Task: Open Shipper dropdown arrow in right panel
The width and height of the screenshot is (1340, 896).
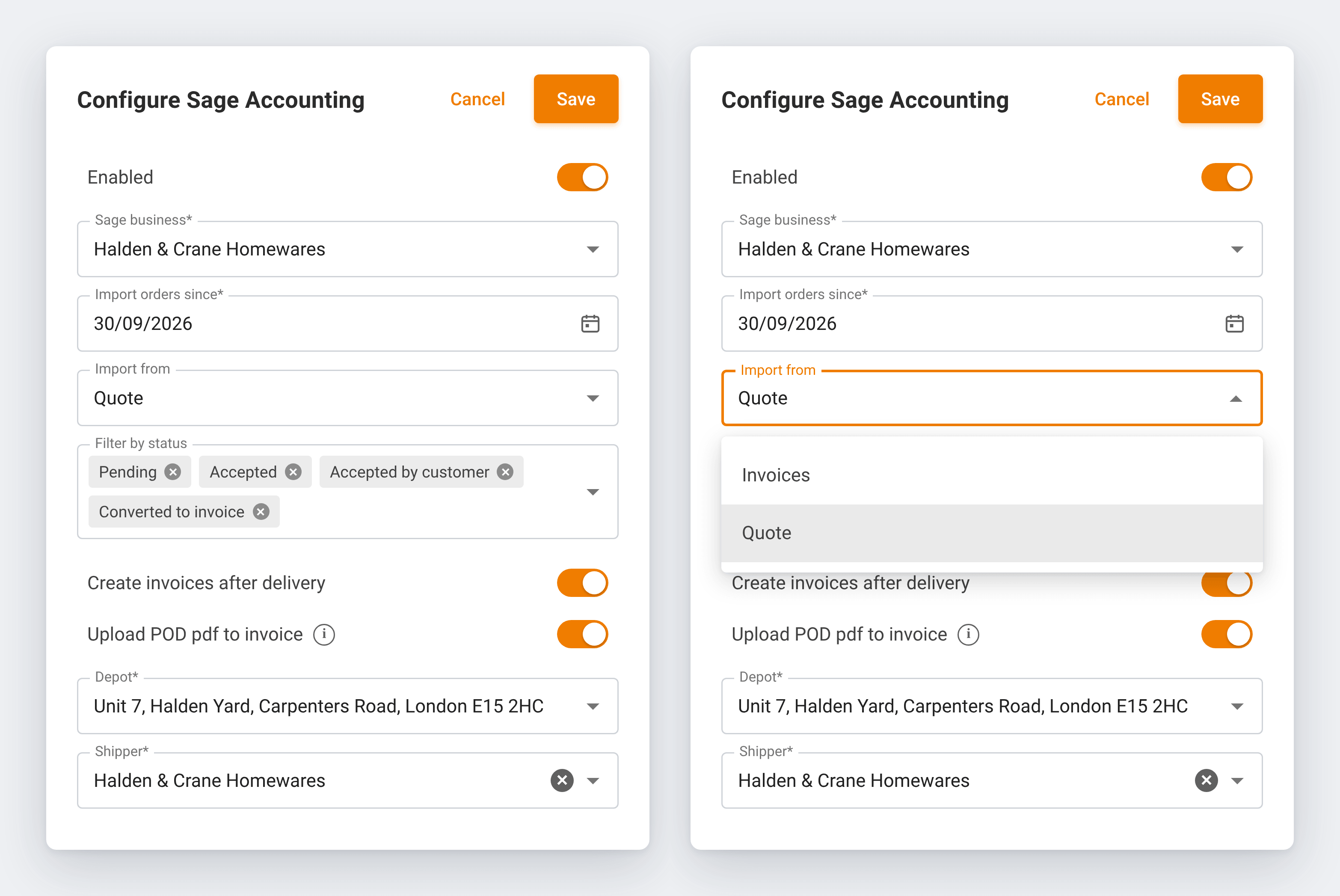Action: pos(1237,780)
